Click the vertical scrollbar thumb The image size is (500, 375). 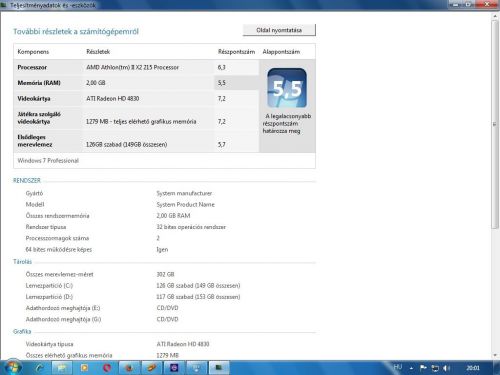(x=495, y=124)
